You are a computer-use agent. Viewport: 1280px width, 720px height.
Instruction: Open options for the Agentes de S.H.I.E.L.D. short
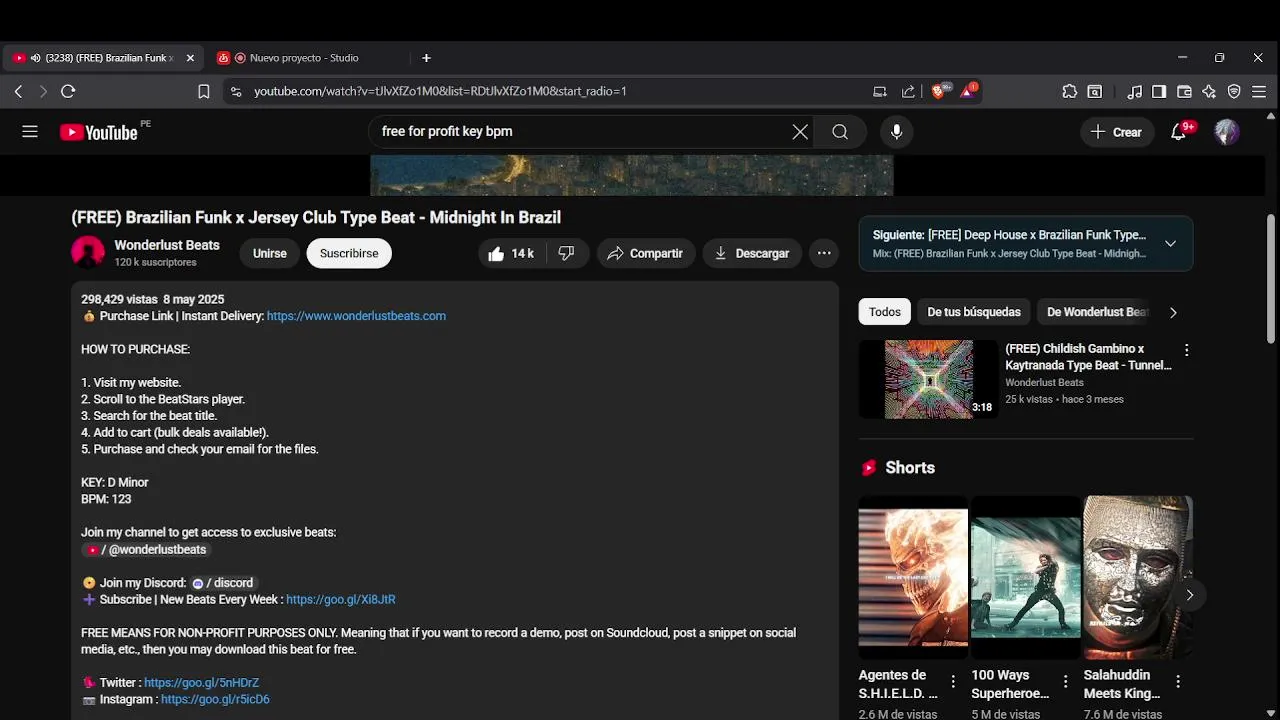click(x=953, y=682)
